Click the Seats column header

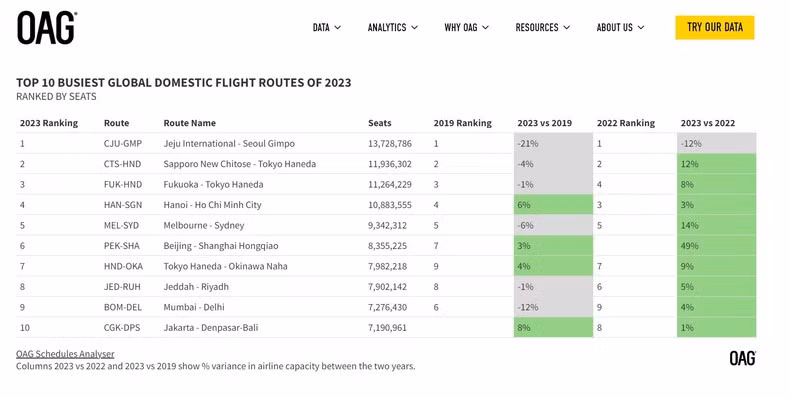tap(379, 123)
